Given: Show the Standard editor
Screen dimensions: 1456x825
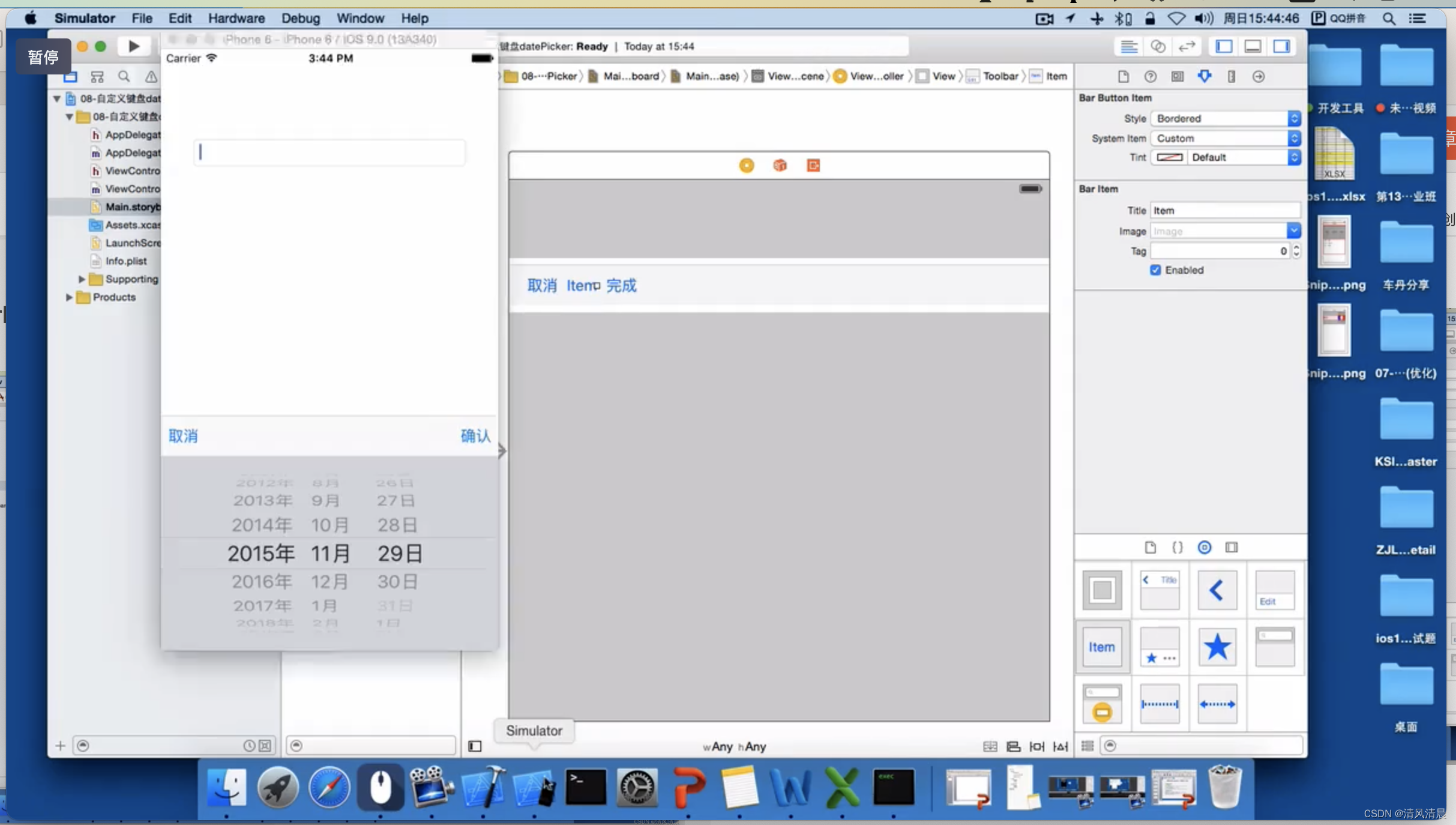Looking at the screenshot, I should tap(1129, 46).
